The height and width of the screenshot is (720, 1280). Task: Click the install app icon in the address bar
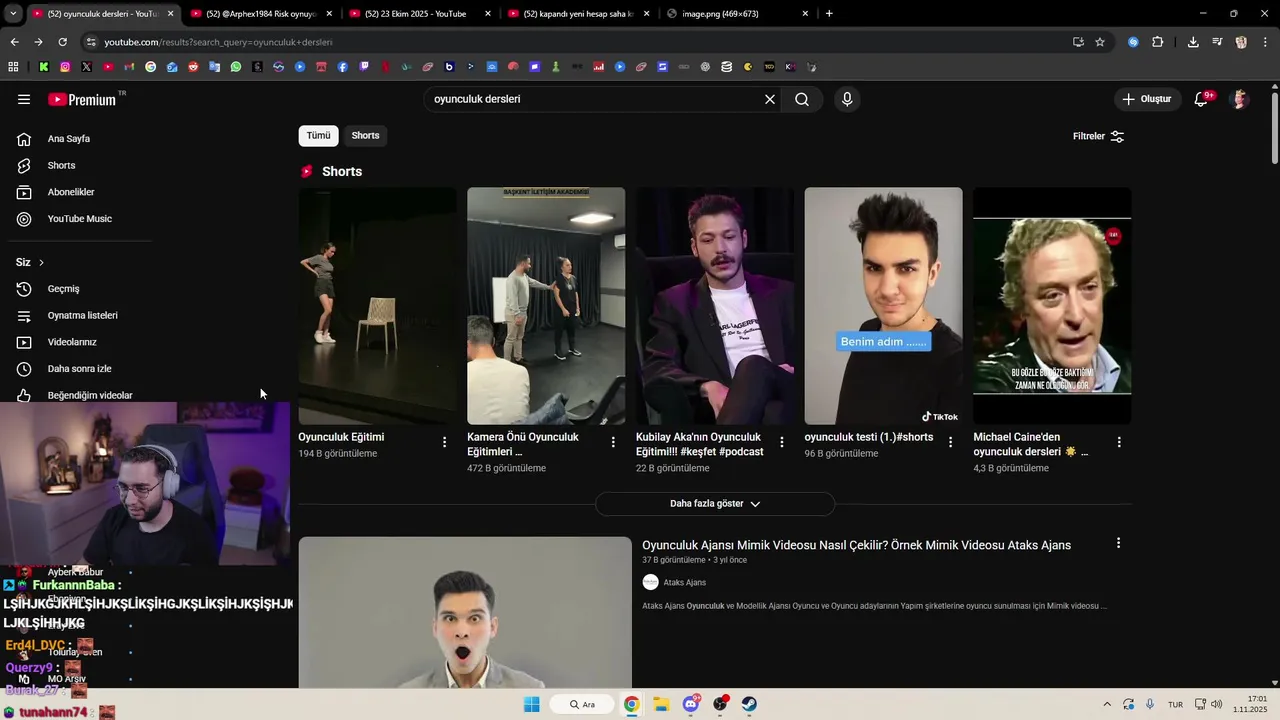1078,42
